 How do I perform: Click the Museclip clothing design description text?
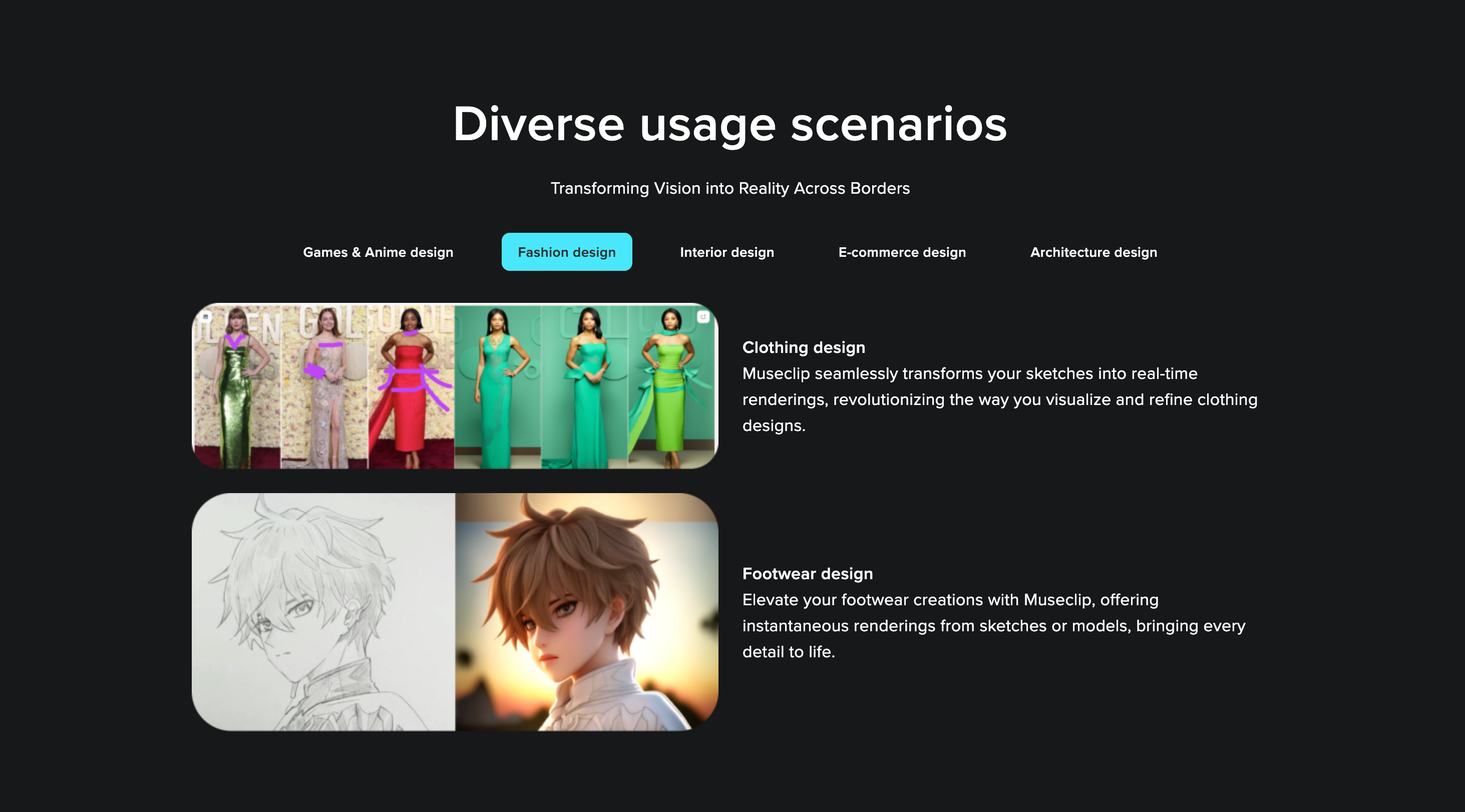(x=999, y=399)
